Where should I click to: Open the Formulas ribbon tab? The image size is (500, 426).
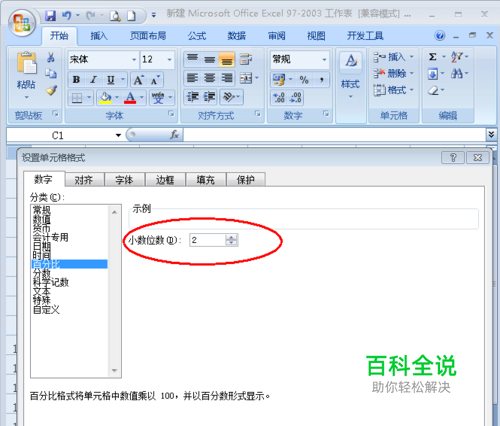(x=197, y=36)
